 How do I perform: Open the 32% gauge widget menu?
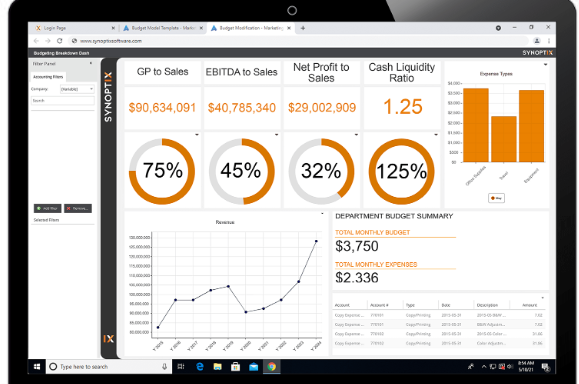[x=356, y=135]
